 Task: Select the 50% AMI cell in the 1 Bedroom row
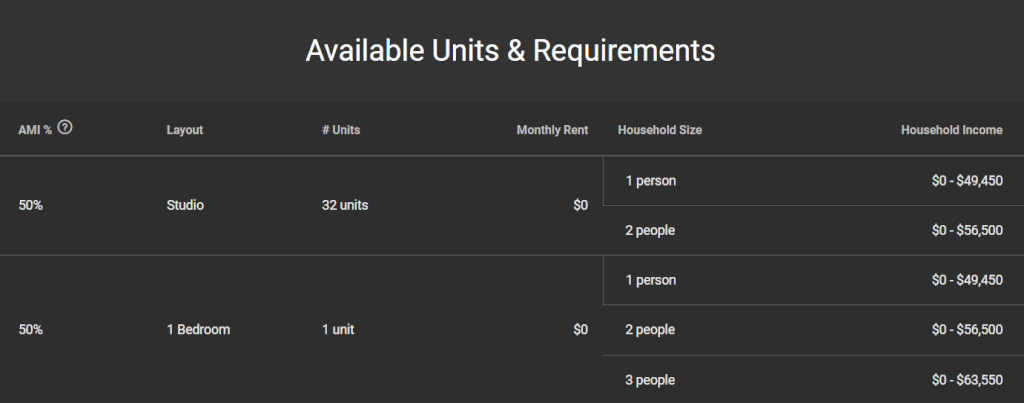[x=30, y=330]
